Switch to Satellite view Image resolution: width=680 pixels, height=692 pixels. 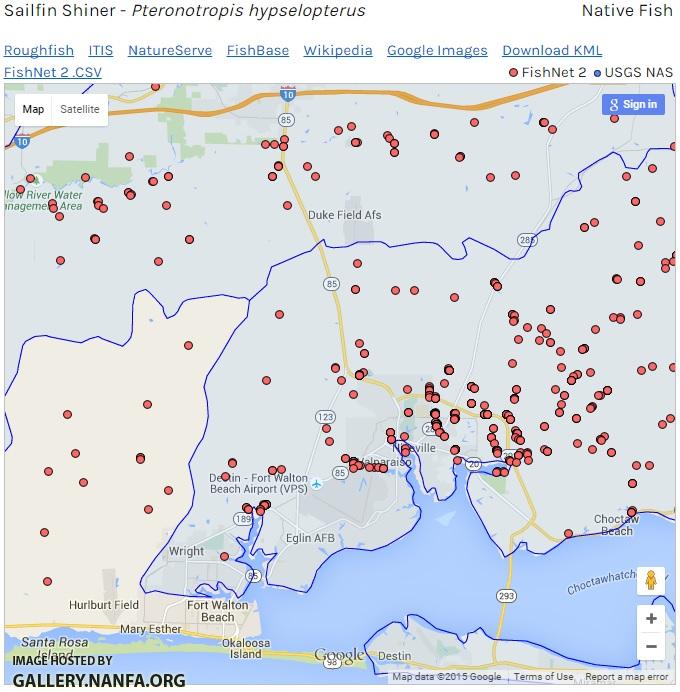tap(80, 109)
